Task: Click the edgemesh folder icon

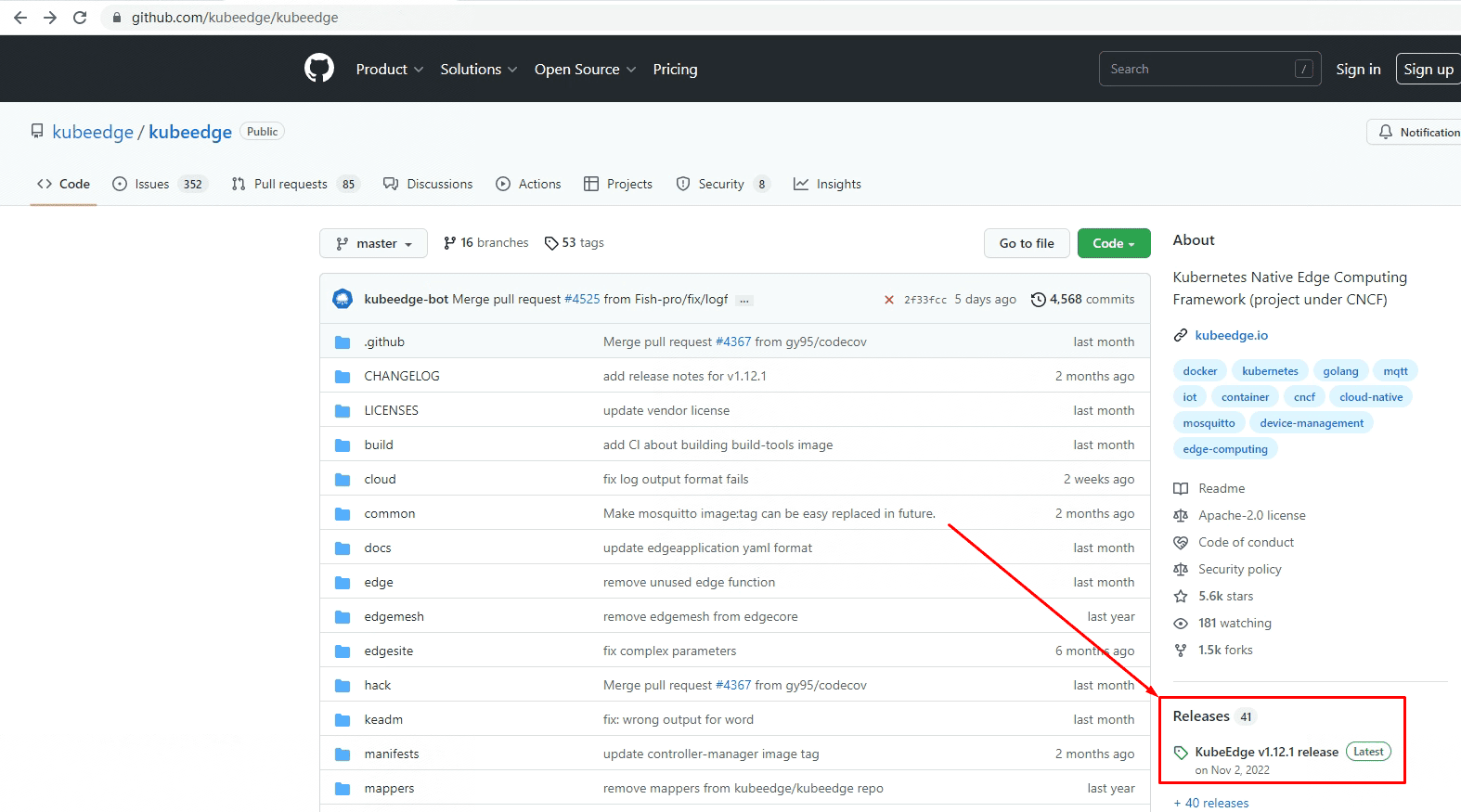Action: pos(343,616)
